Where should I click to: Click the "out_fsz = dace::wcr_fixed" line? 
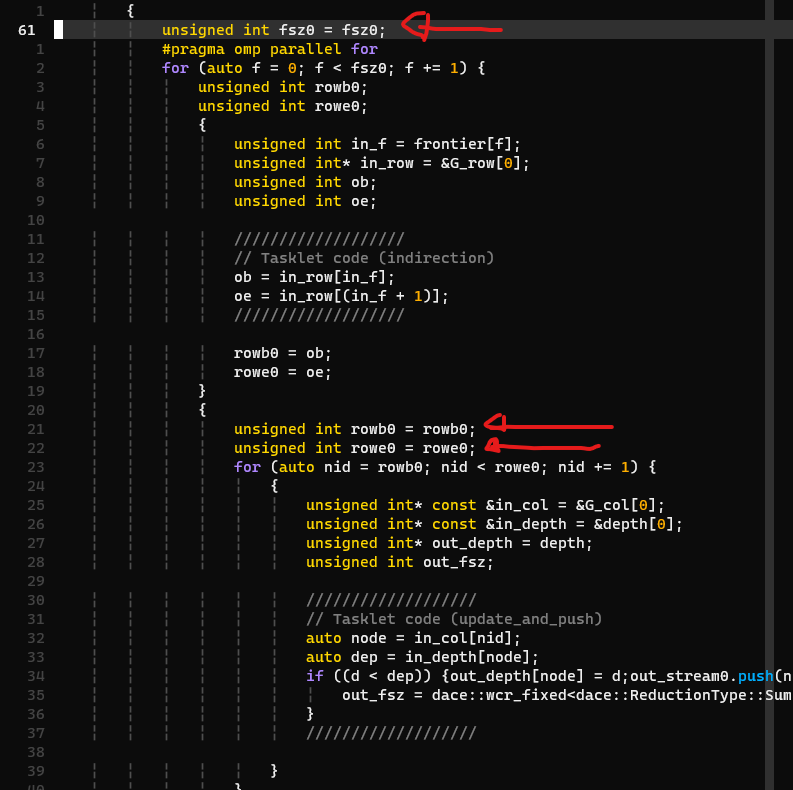pos(567,695)
